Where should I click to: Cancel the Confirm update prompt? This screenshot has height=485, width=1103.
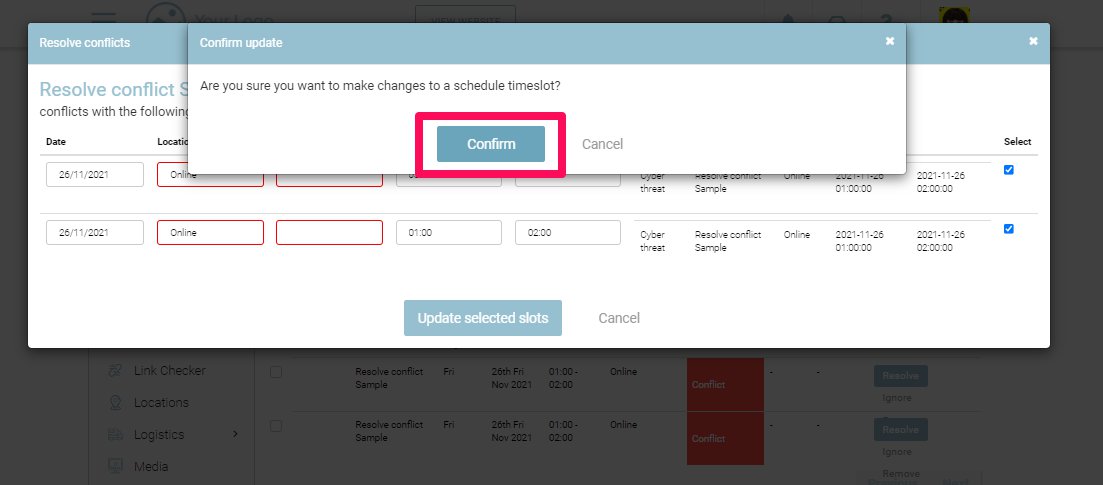click(x=602, y=144)
